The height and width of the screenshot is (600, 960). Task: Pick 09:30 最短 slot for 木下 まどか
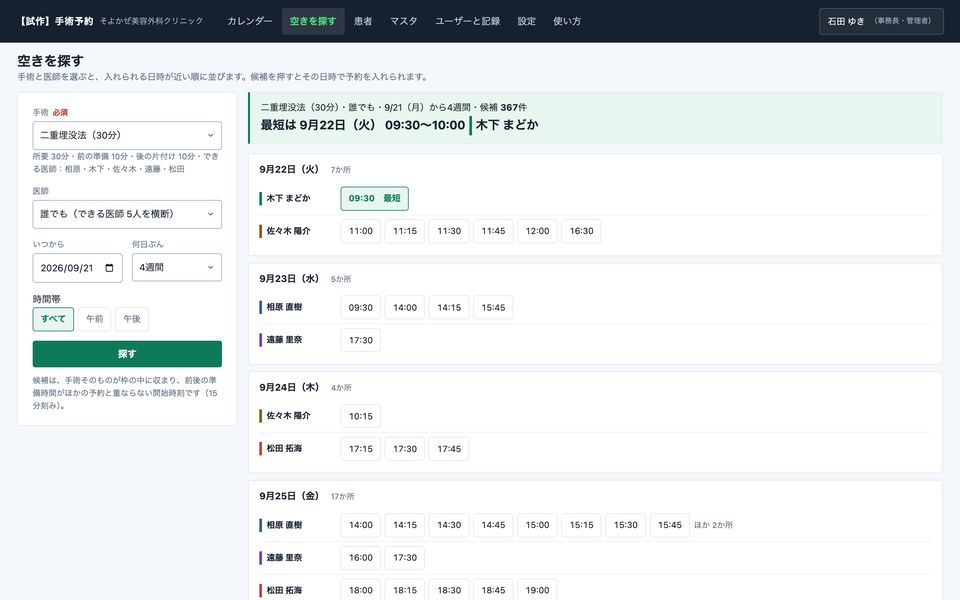coord(375,198)
